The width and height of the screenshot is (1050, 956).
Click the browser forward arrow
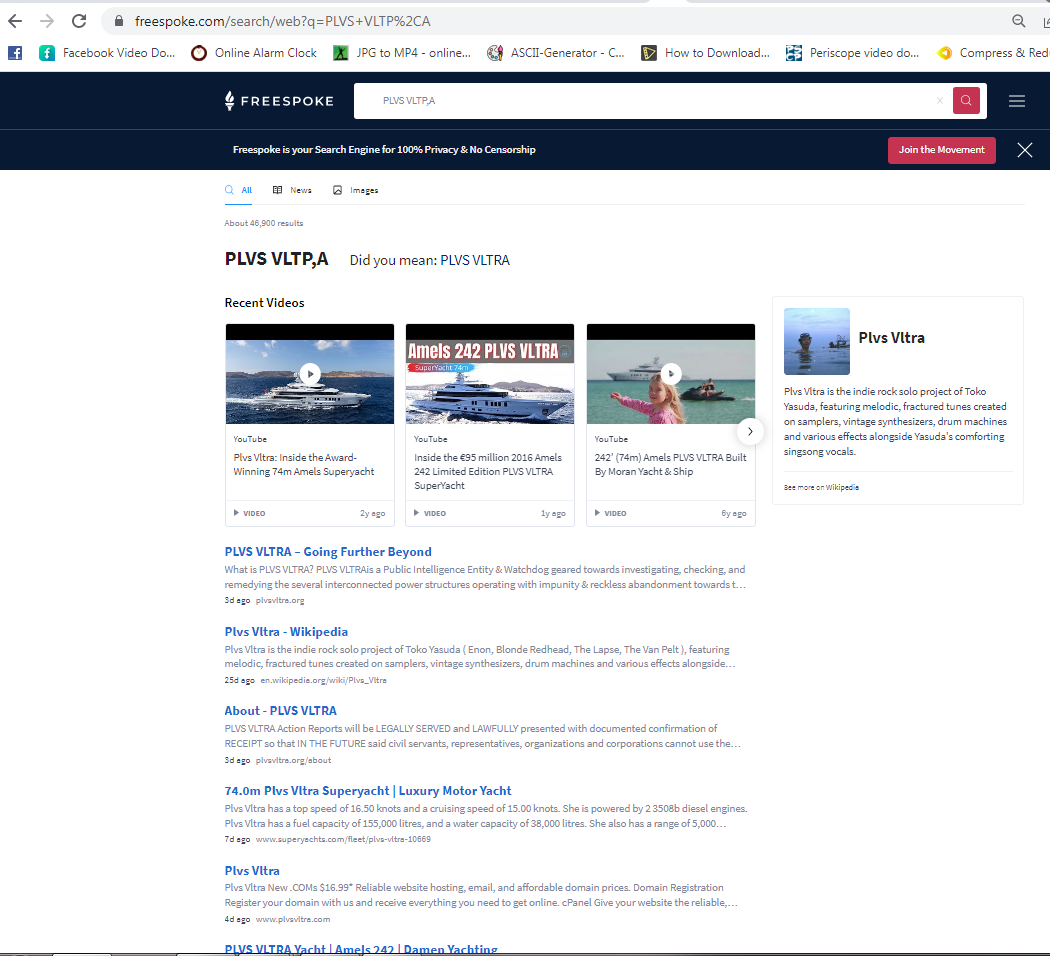point(46,21)
